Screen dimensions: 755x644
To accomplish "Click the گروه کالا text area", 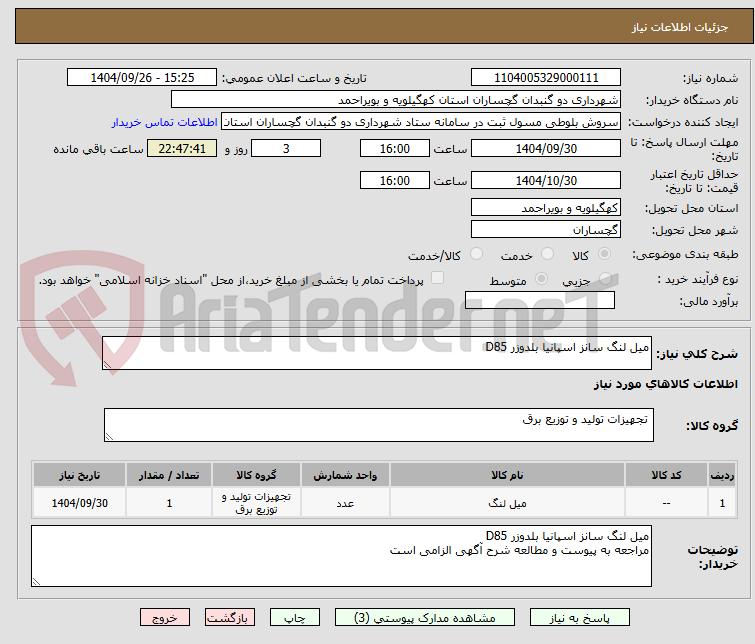I will 379,425.
